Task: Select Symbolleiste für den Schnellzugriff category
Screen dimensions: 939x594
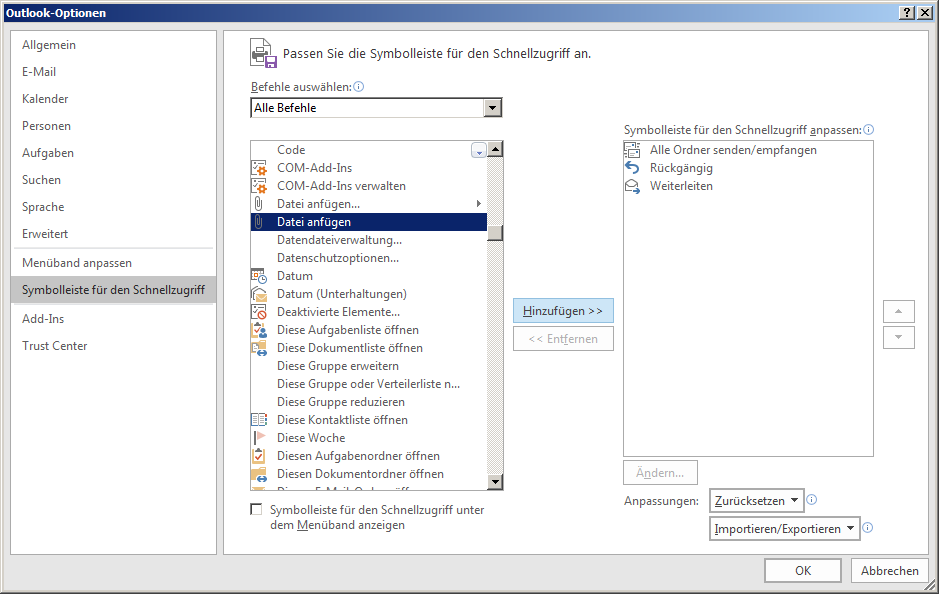Action: pos(113,290)
